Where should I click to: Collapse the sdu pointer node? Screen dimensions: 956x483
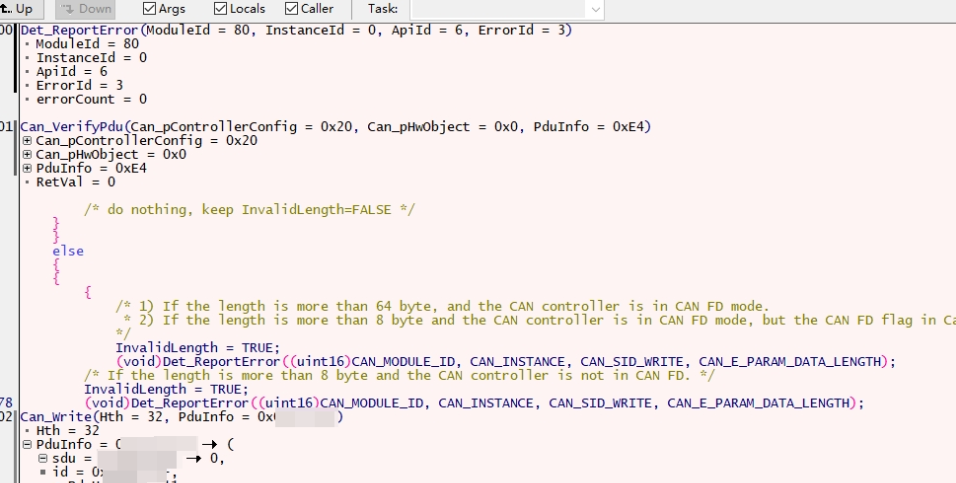pyautogui.click(x=43, y=458)
